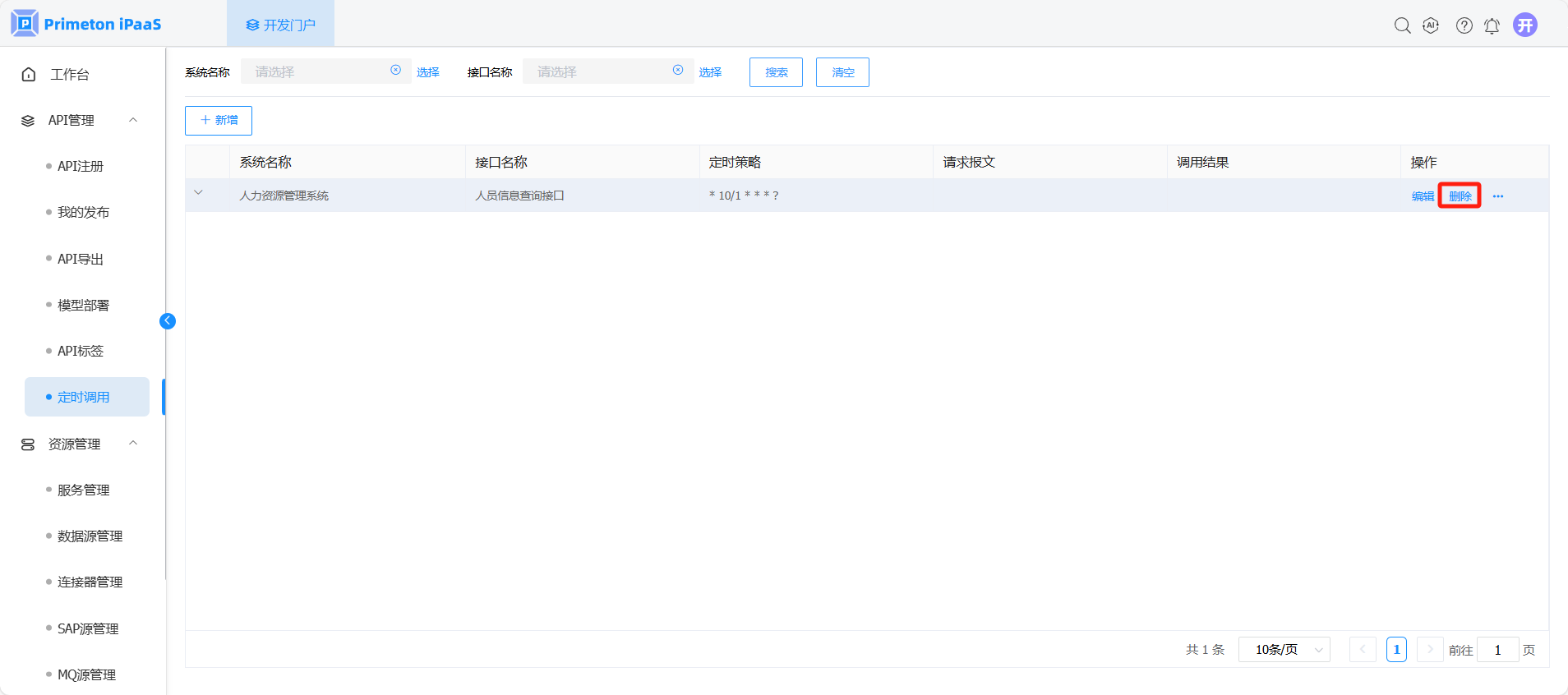Click the 搜索 button
Screen dimensions: 1568x695
(776, 72)
